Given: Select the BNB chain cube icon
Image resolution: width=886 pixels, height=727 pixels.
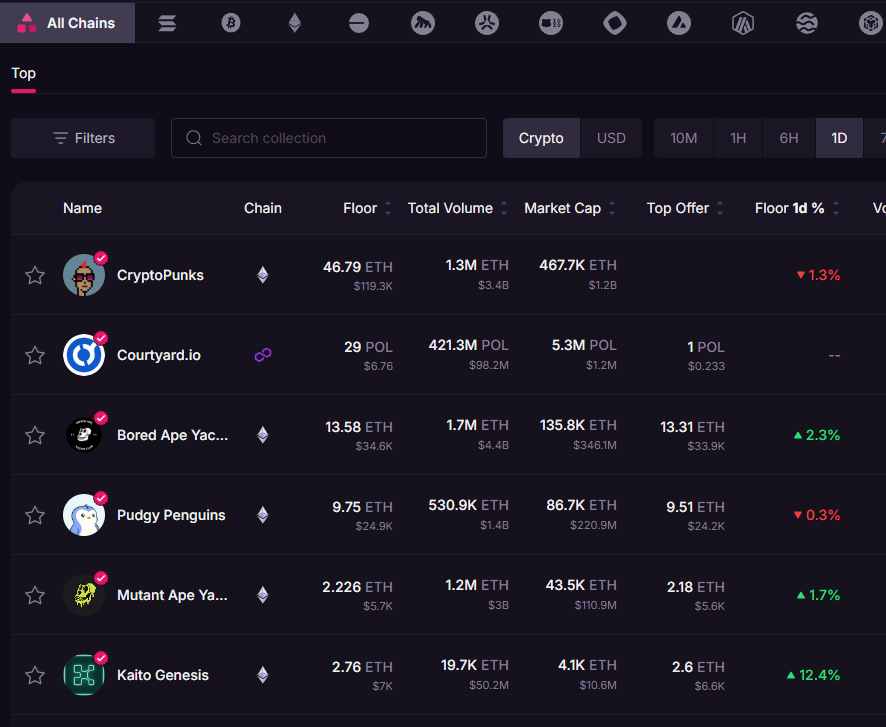Looking at the screenshot, I should (871, 23).
